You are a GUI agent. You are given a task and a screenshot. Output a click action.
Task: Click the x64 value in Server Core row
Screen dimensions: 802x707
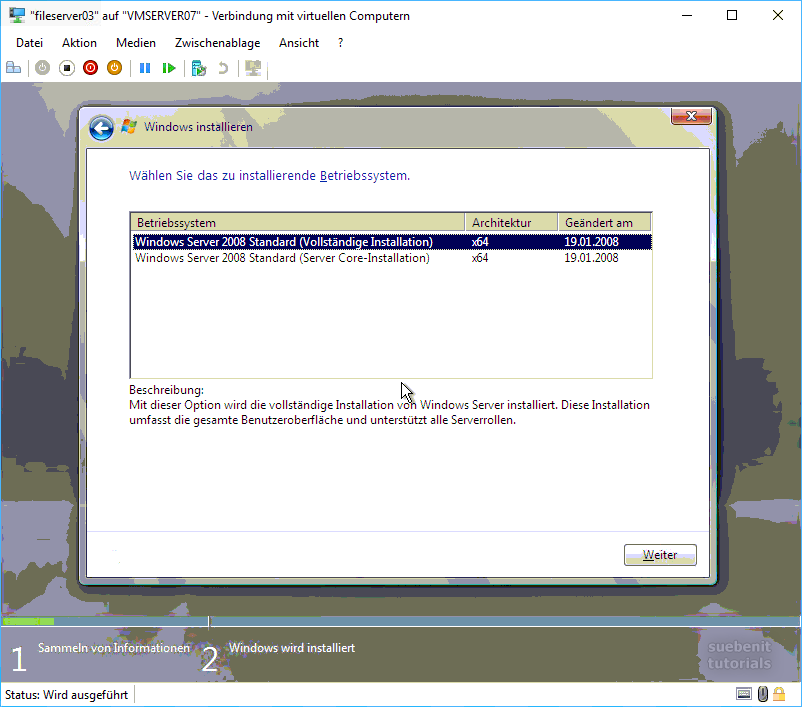480,258
